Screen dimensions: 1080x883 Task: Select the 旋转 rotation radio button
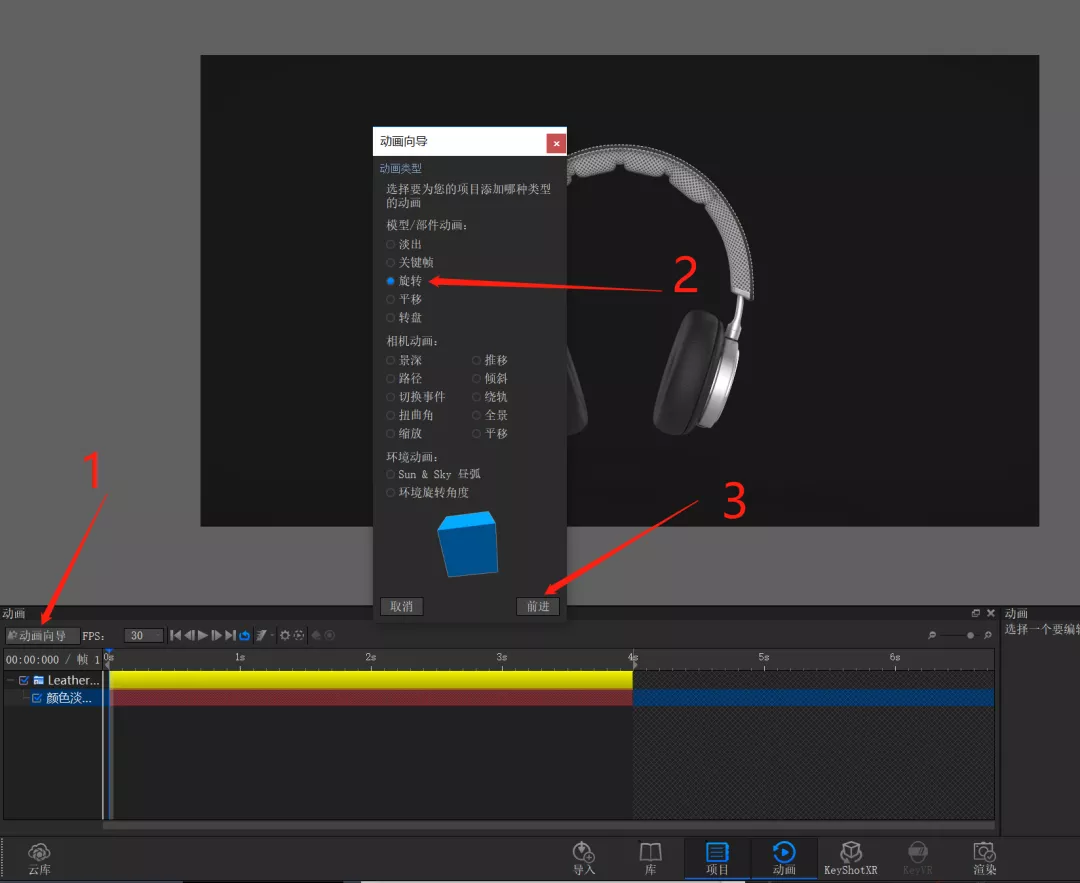click(391, 281)
